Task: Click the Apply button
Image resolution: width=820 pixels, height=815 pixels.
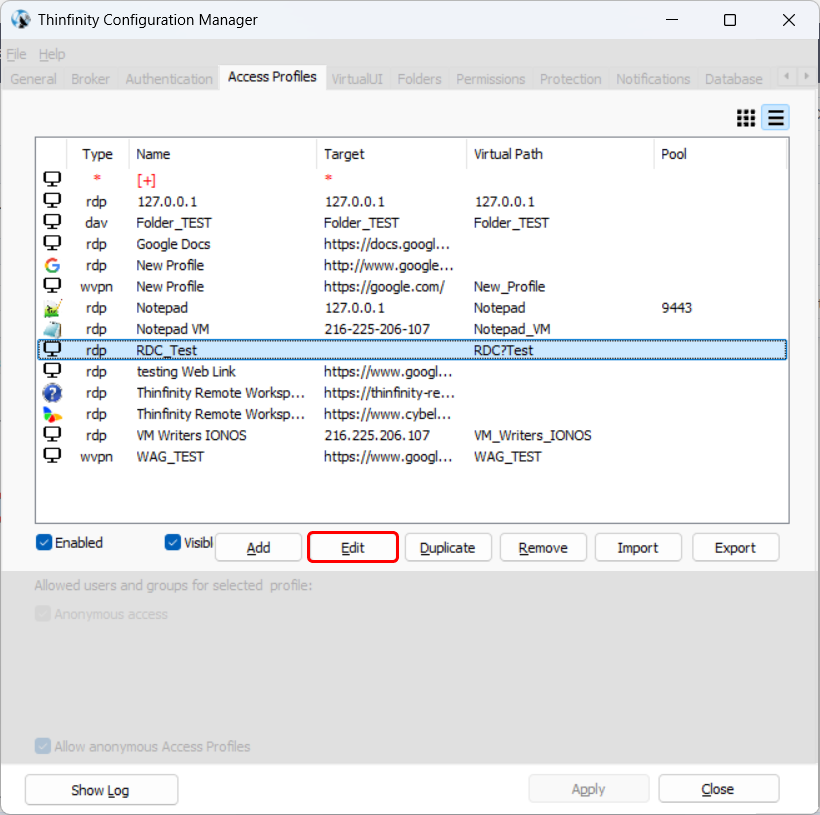Action: point(589,789)
